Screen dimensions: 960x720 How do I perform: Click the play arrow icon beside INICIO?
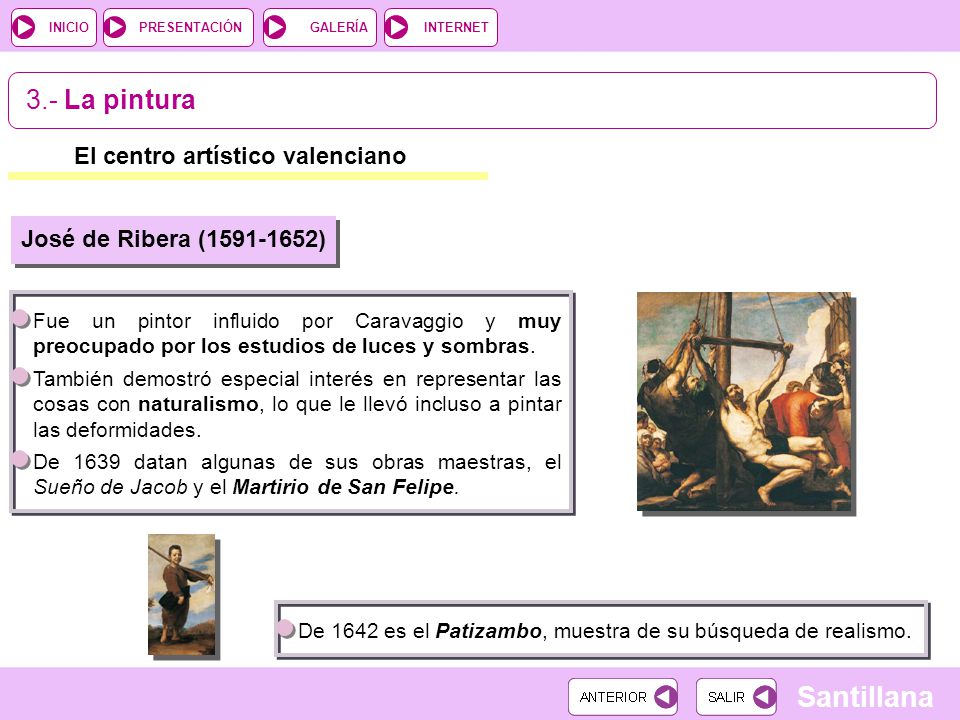coord(24,27)
